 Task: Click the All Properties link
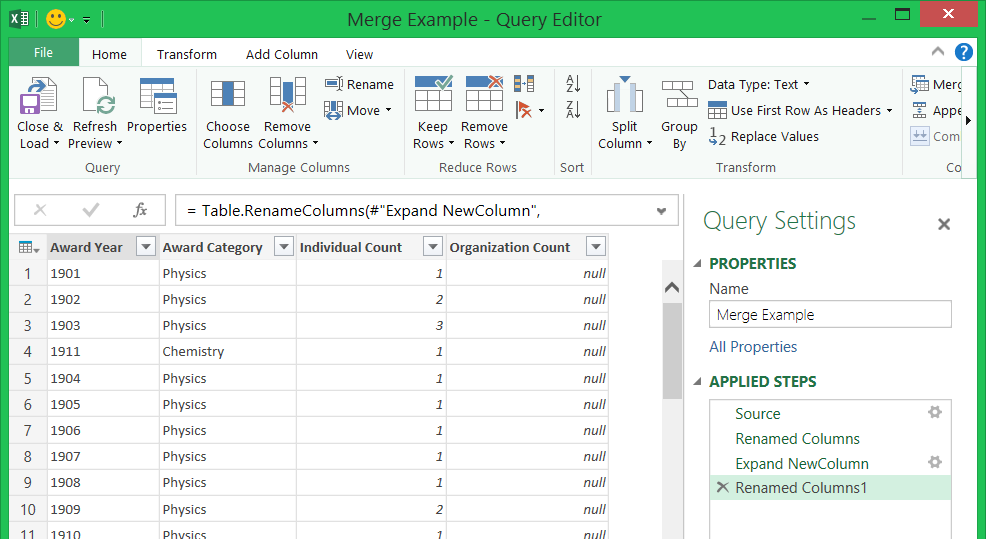(753, 347)
